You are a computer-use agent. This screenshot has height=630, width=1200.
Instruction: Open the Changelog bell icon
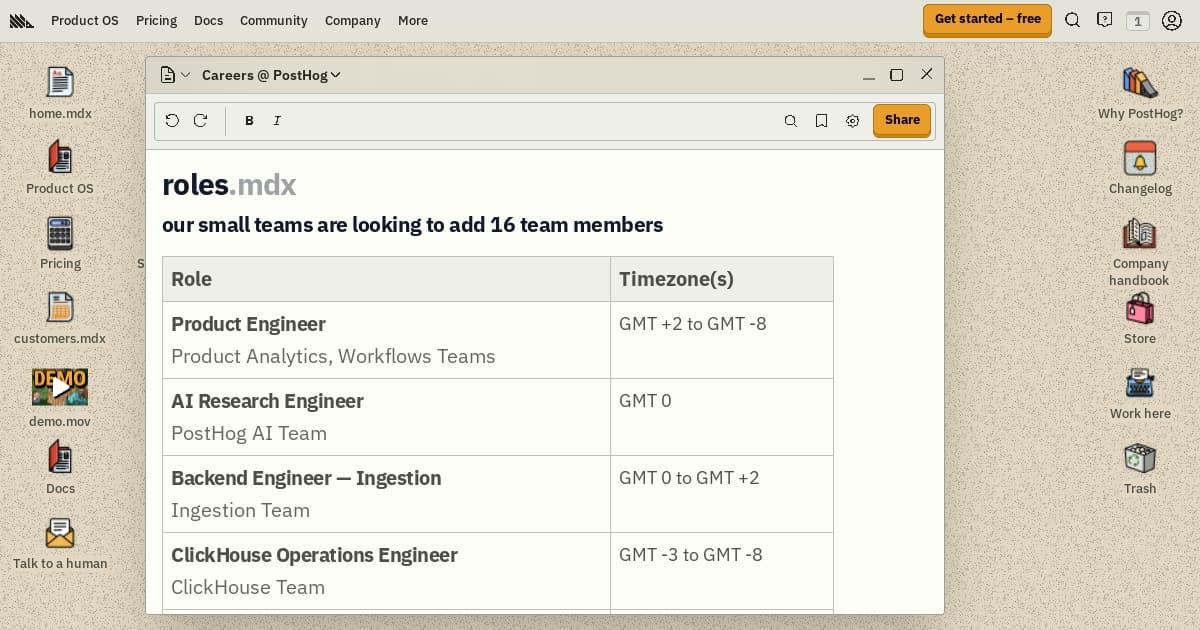point(1140,157)
